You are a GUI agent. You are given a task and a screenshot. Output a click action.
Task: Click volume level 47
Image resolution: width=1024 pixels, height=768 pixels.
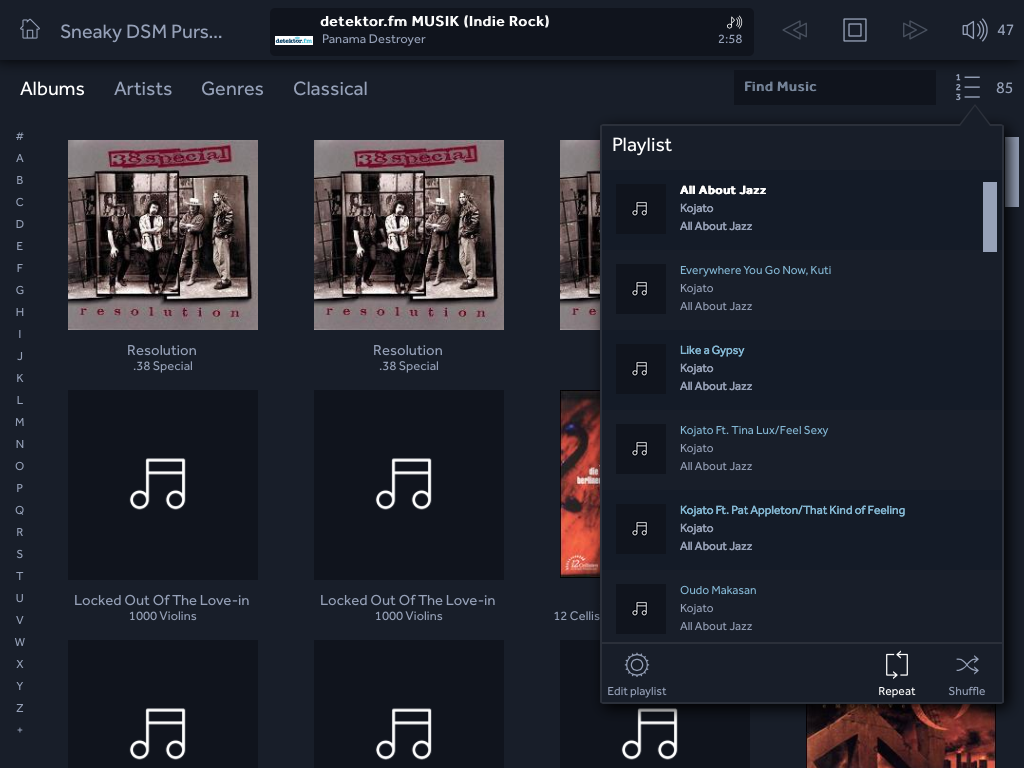coord(1006,30)
